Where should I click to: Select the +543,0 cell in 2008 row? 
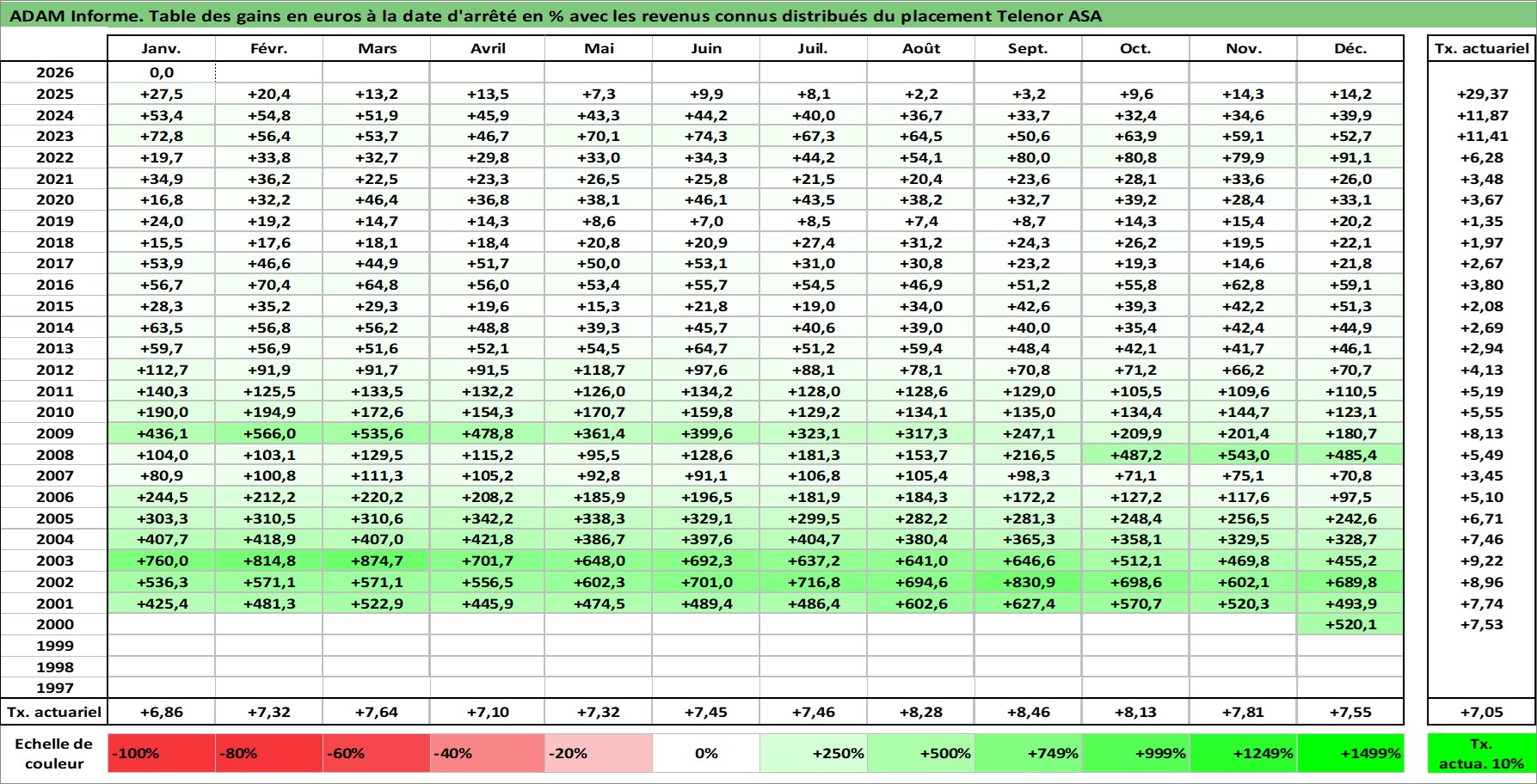click(1244, 456)
